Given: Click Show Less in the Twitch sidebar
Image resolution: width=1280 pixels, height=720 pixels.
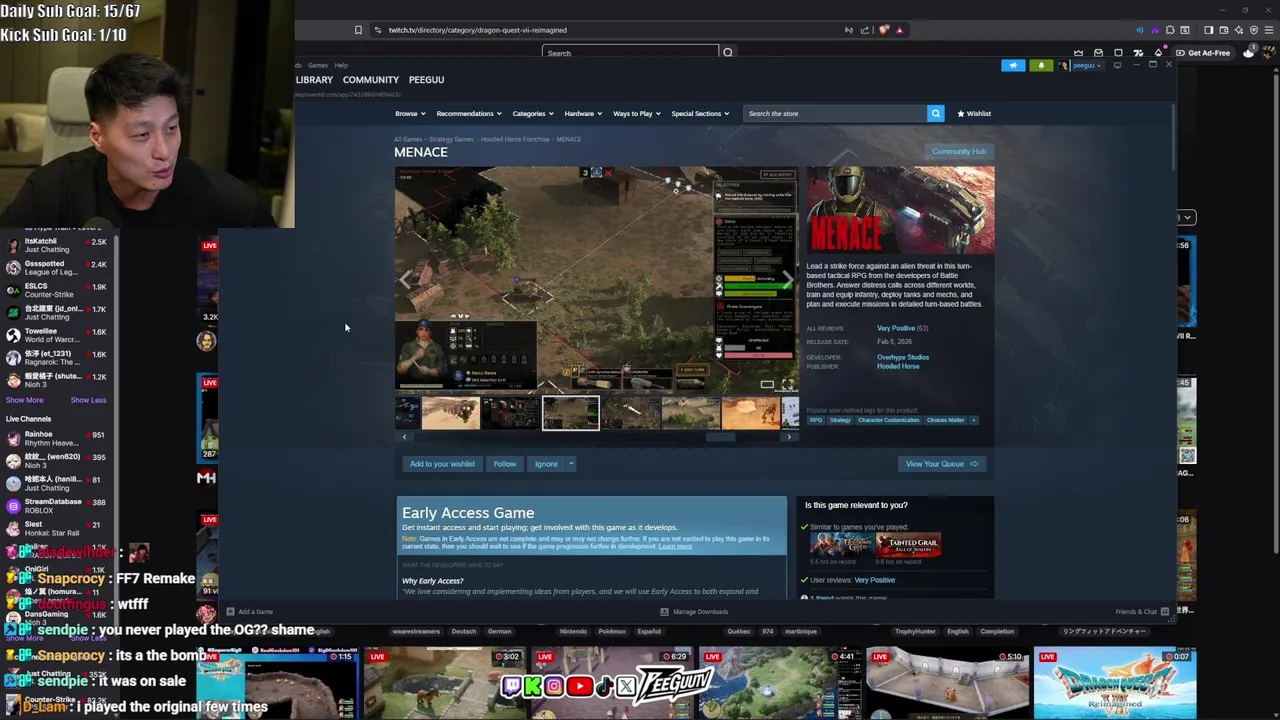Looking at the screenshot, I should (88, 400).
